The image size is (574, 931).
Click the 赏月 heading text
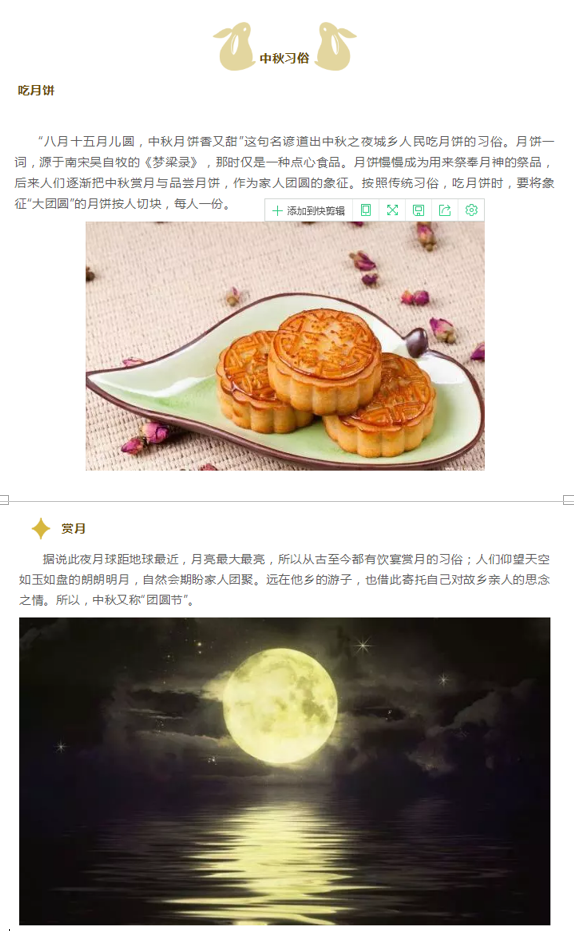[x=74, y=528]
